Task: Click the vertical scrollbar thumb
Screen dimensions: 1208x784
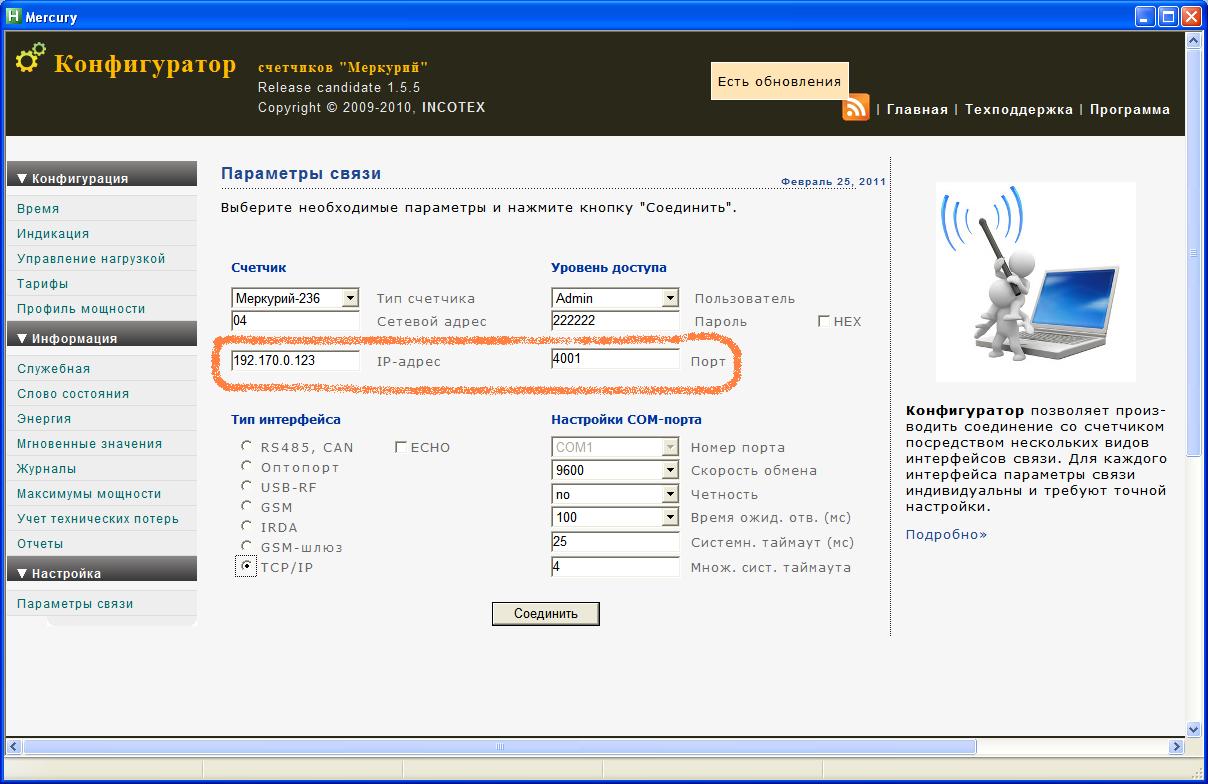Action: tap(1193, 253)
